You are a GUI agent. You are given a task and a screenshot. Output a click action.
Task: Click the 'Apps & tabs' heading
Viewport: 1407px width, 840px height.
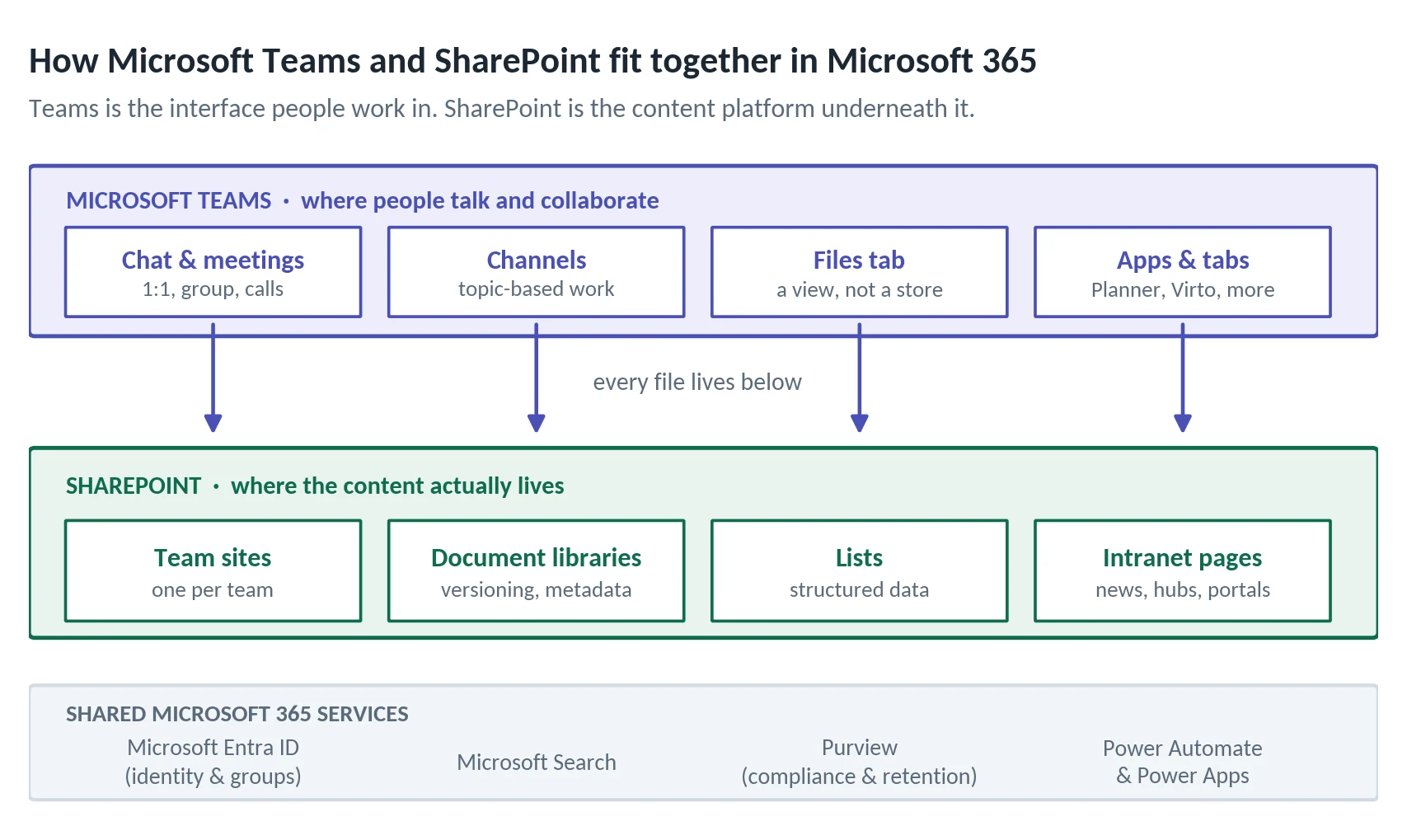click(1183, 260)
